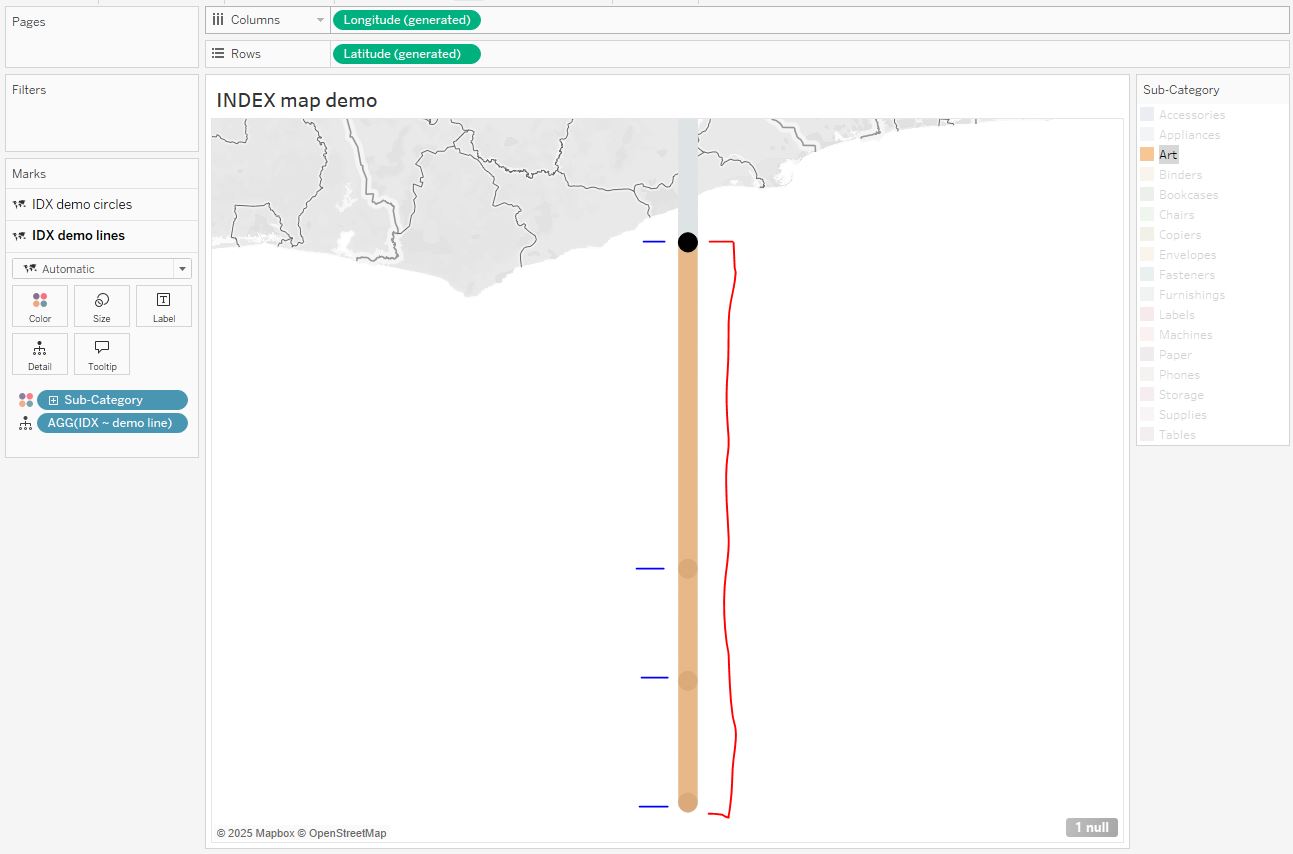Open the Columns shelf dropdown arrow
Screen dimensions: 1293x854
tap(320, 20)
